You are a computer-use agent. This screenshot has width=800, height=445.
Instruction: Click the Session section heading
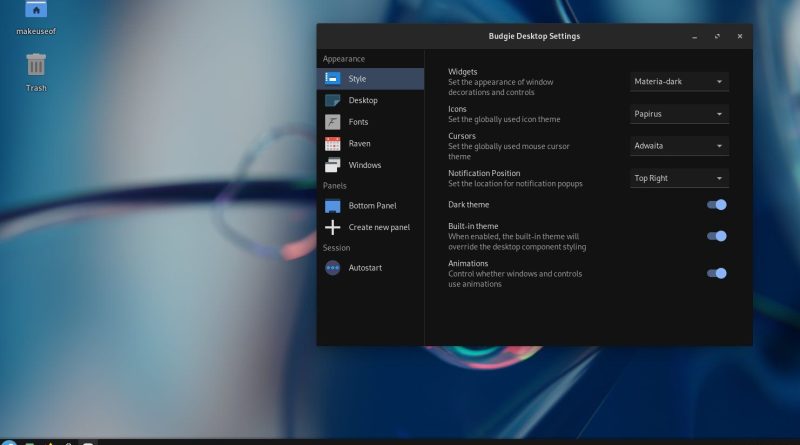[x=336, y=248]
